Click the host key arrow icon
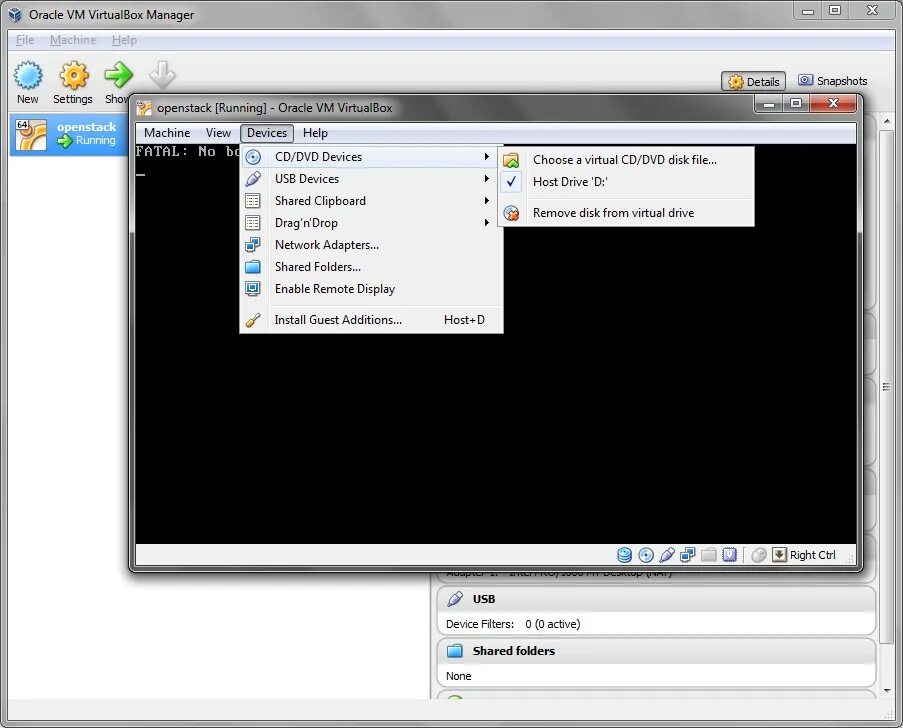 (779, 555)
